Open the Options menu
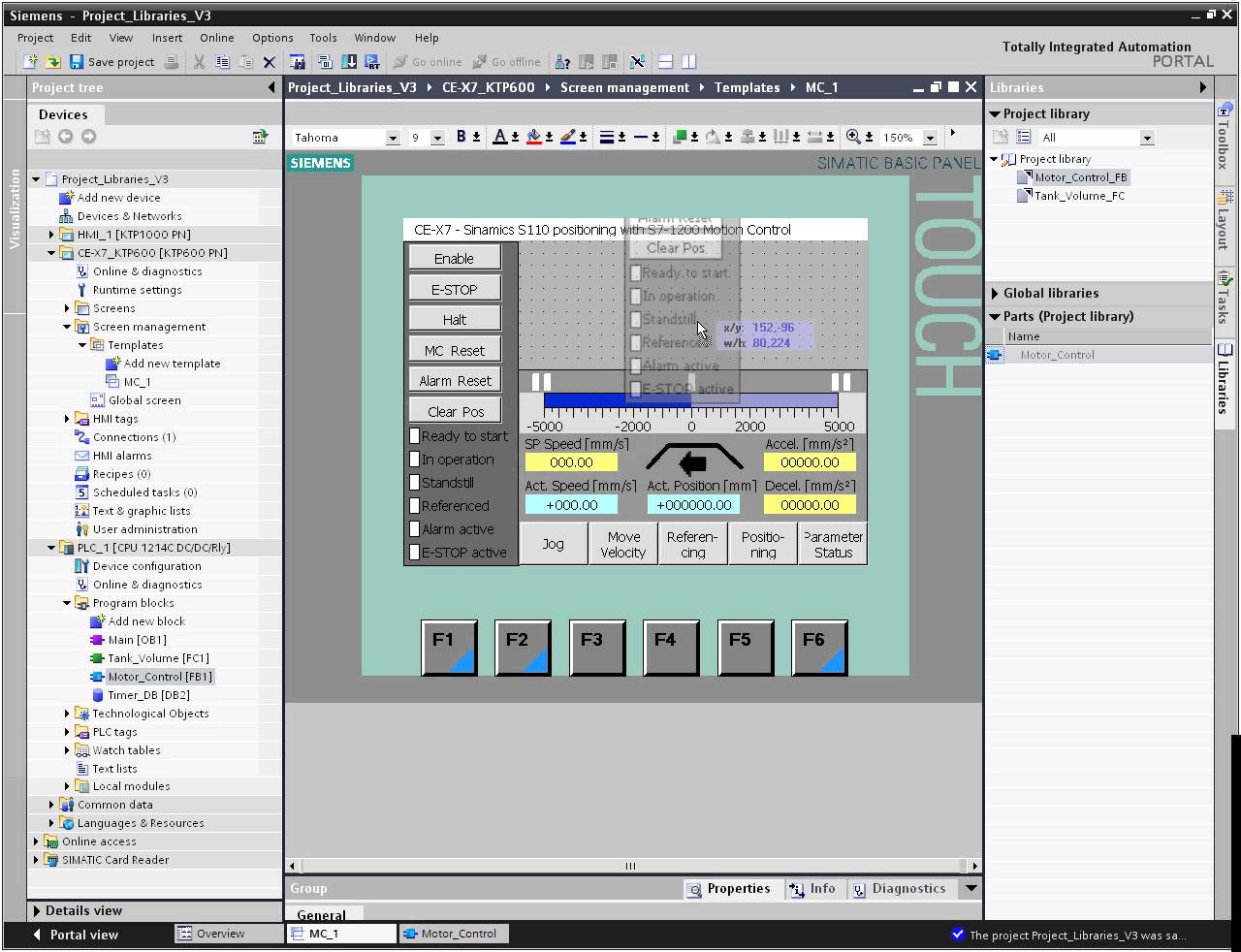 pos(272,38)
